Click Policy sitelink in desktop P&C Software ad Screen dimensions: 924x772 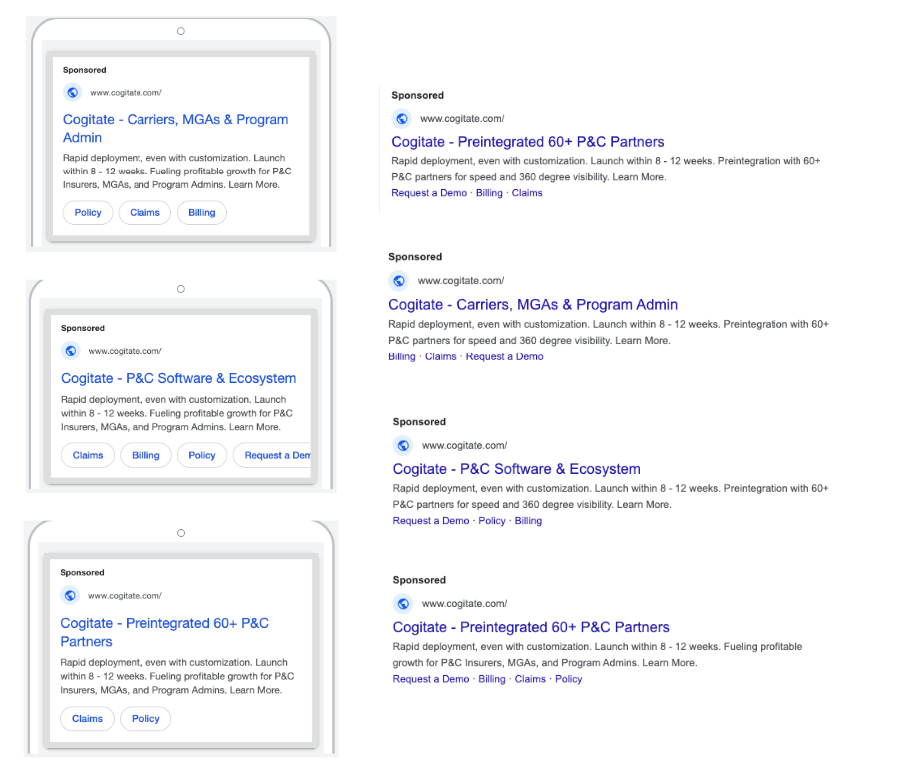492,521
